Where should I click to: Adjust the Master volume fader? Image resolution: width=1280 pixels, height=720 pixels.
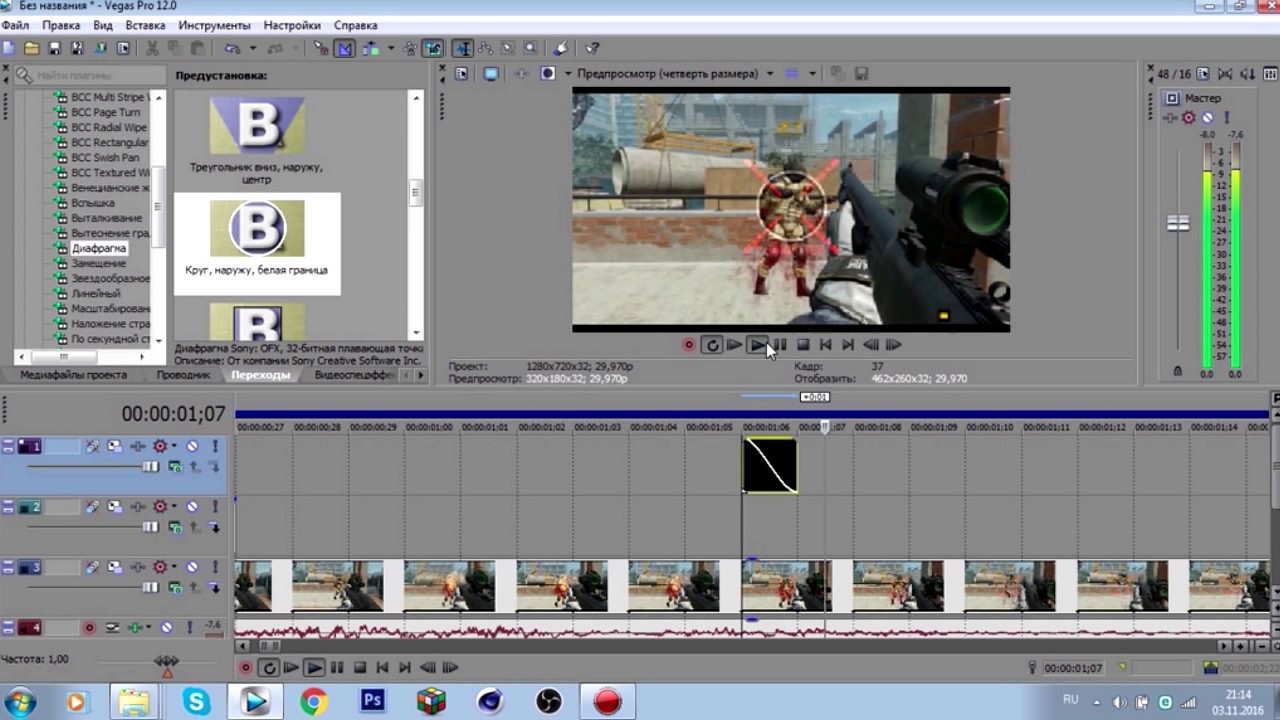coord(1178,224)
